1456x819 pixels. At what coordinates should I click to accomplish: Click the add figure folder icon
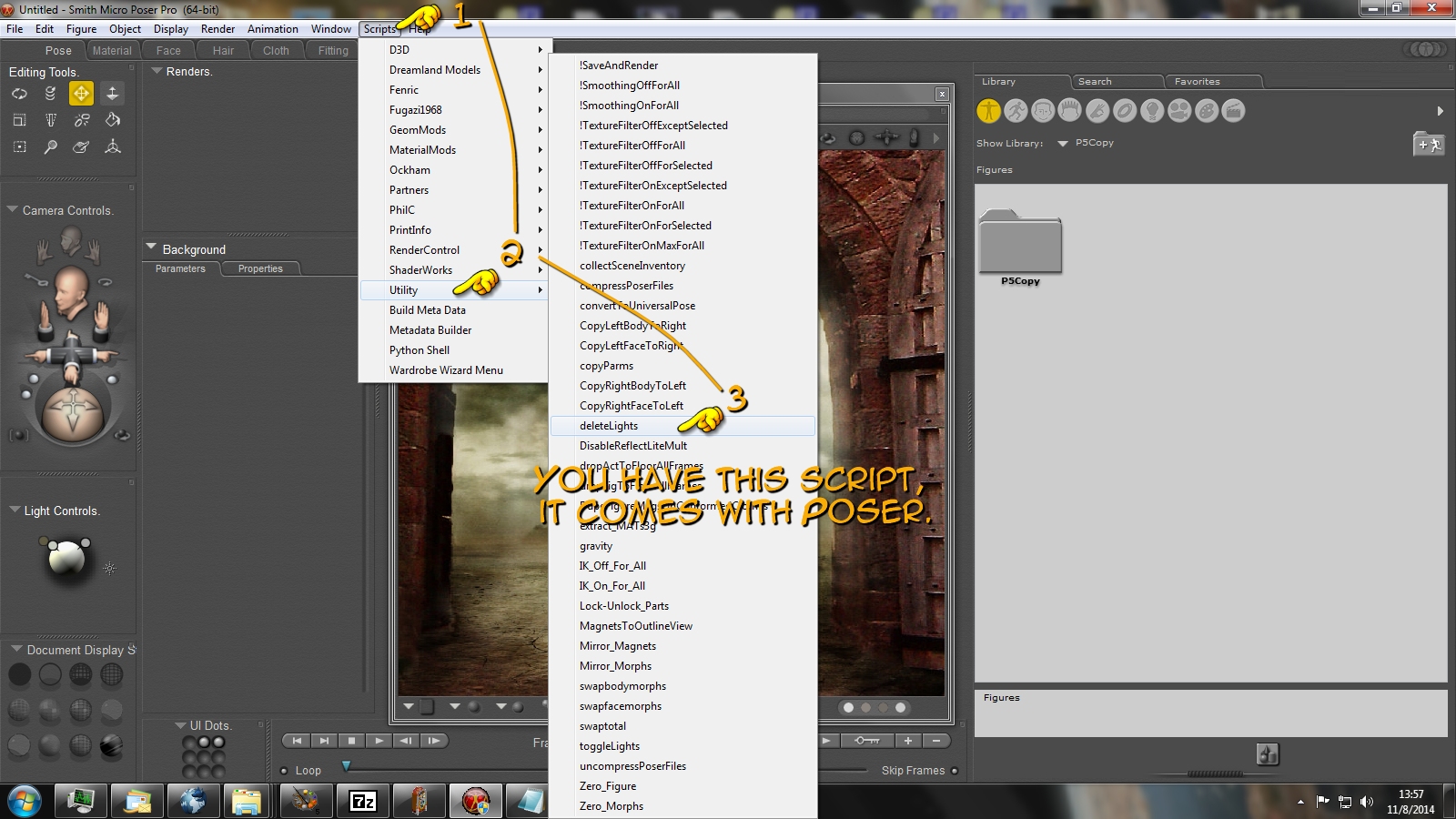click(1428, 144)
